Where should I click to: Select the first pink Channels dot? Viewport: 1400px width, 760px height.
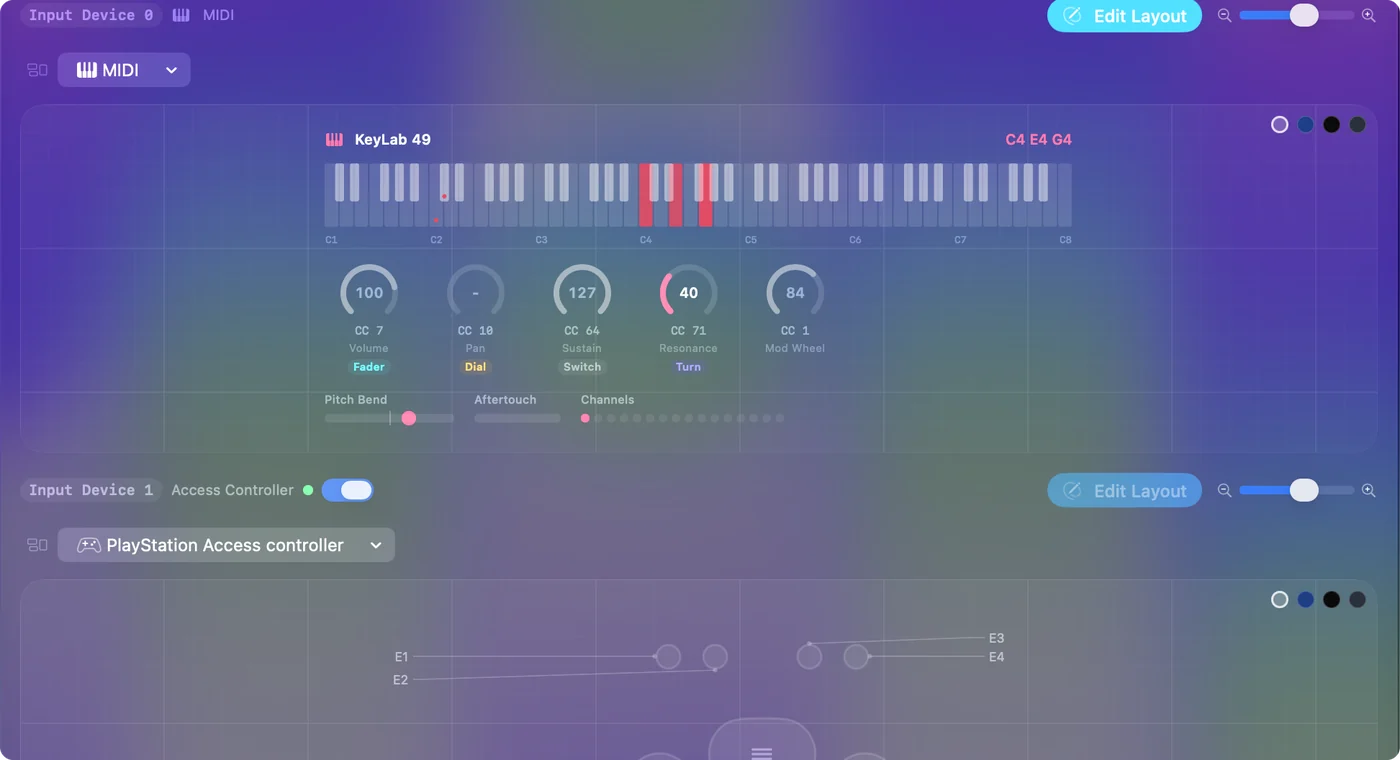(x=585, y=418)
